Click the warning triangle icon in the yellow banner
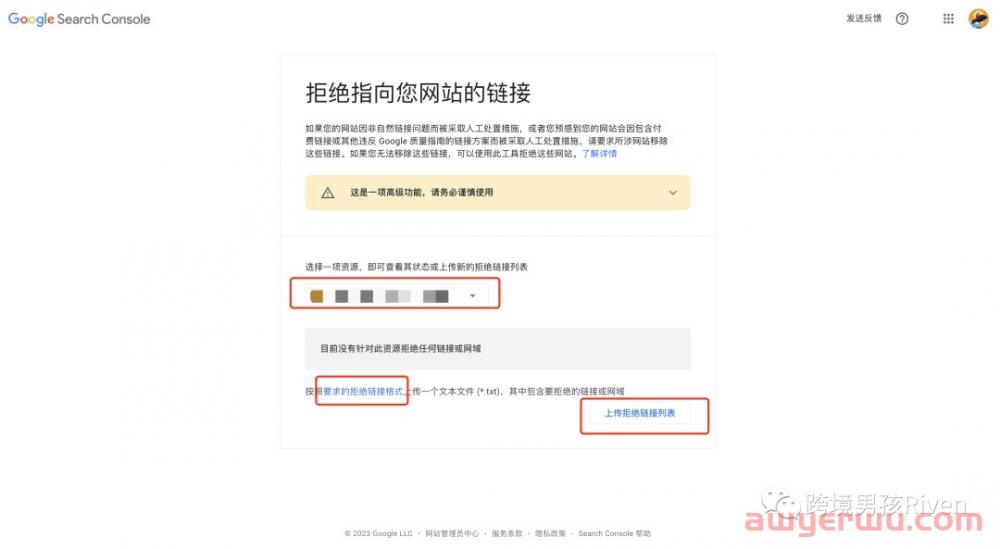Screen dimensions: 1000x549 click(328, 193)
